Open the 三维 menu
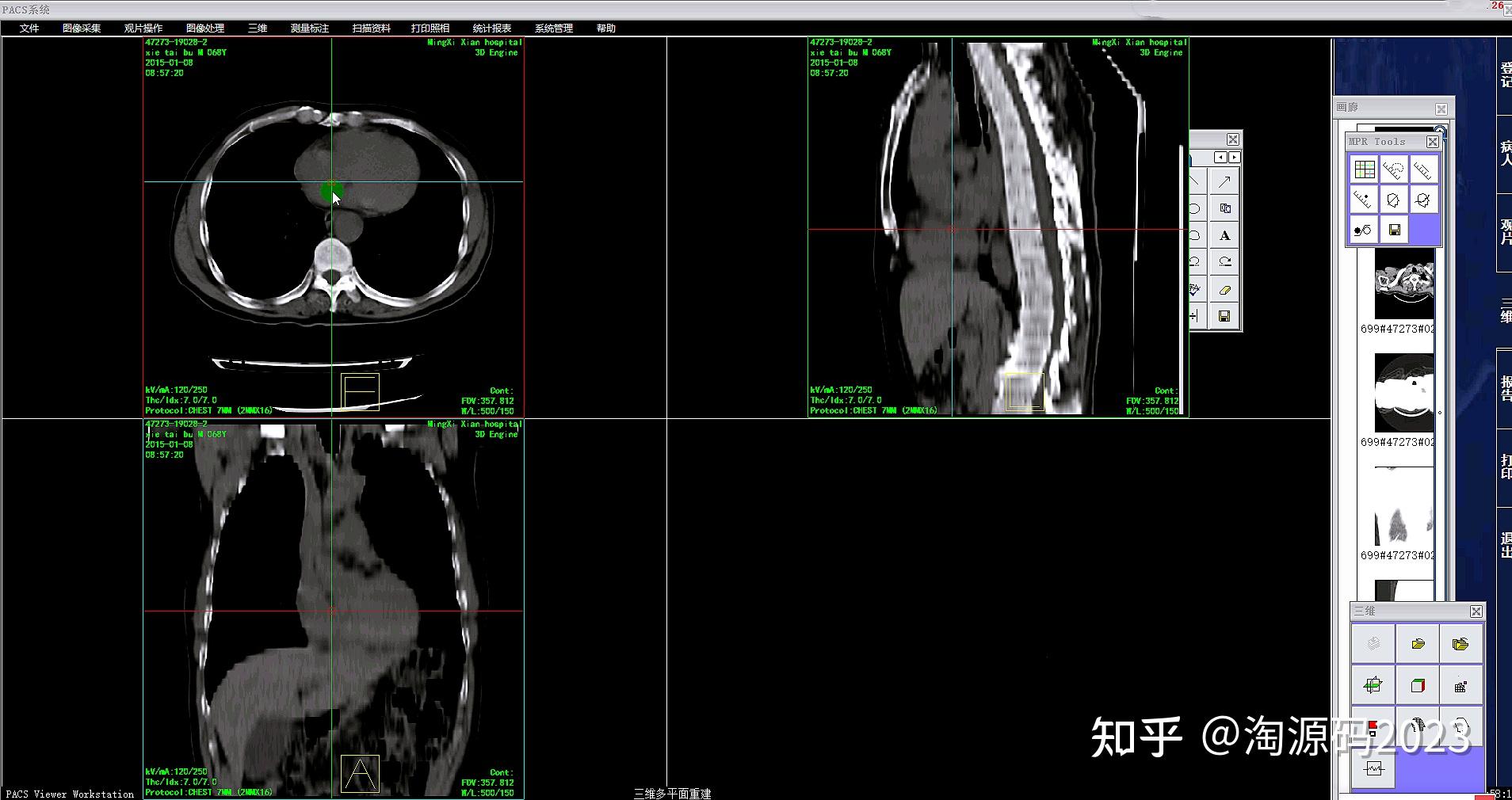 point(258,29)
